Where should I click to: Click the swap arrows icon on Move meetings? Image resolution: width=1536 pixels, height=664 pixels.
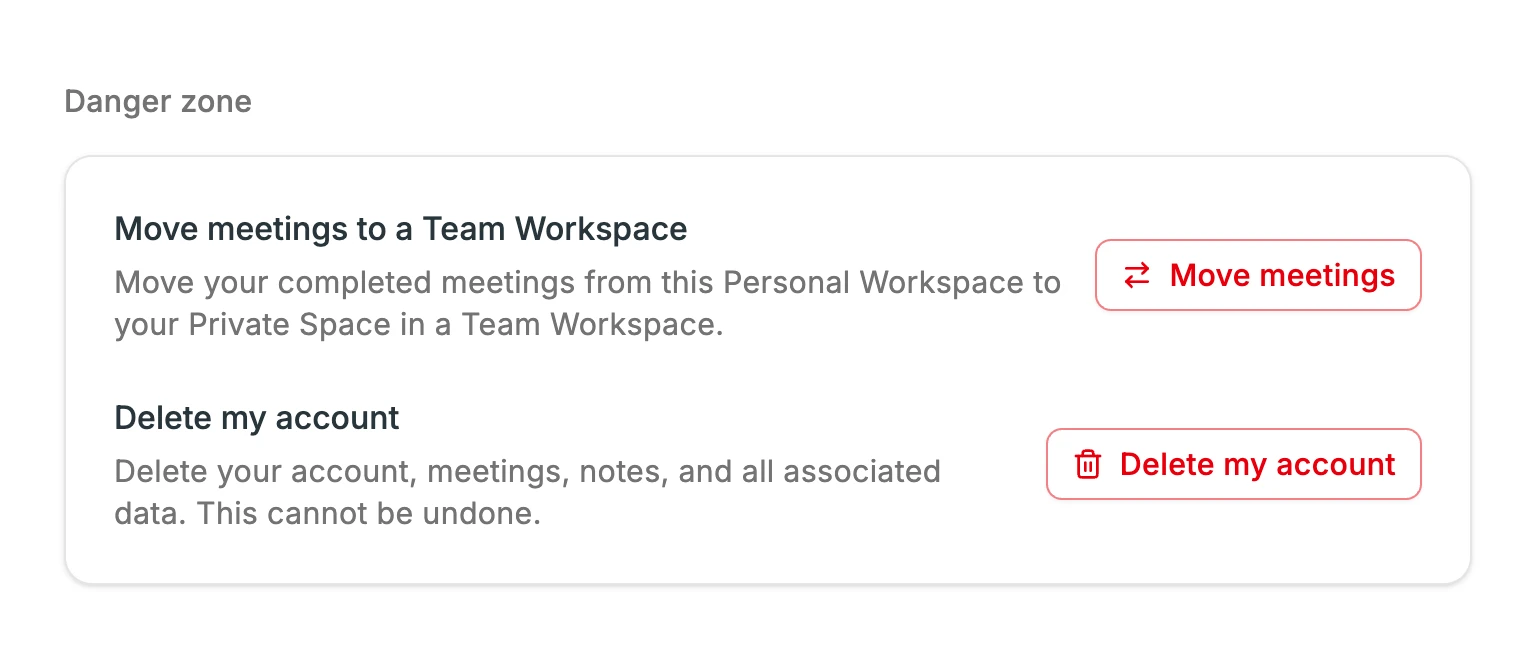click(1137, 275)
